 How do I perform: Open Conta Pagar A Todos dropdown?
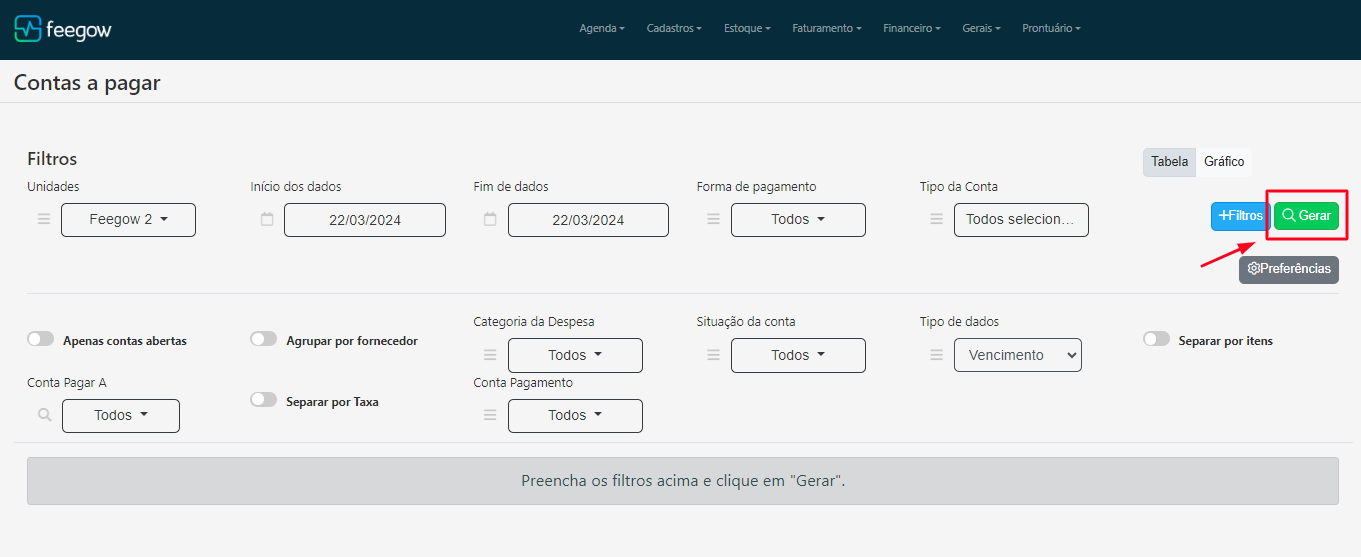(121, 416)
